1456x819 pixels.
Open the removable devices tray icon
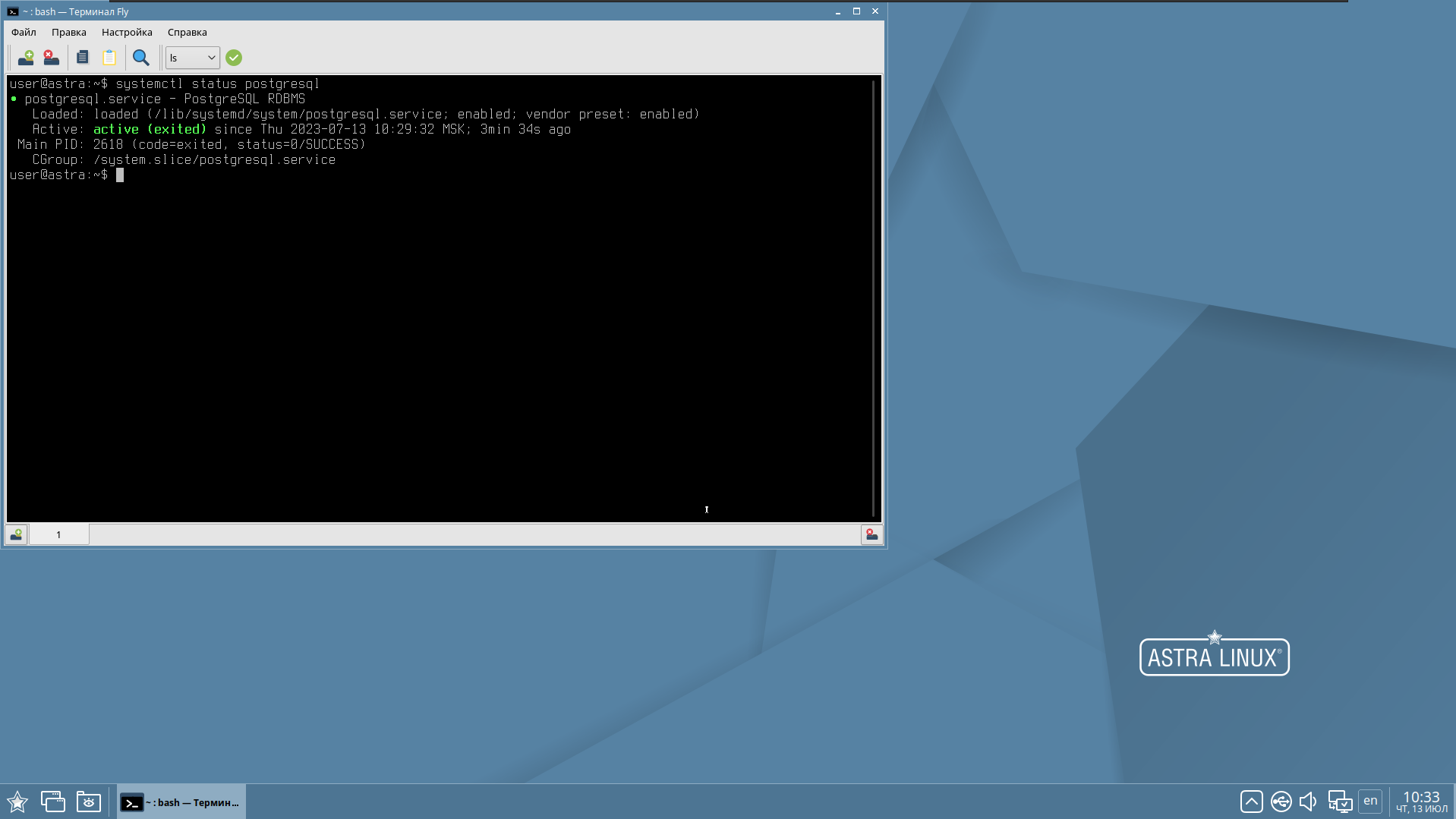click(x=1281, y=802)
